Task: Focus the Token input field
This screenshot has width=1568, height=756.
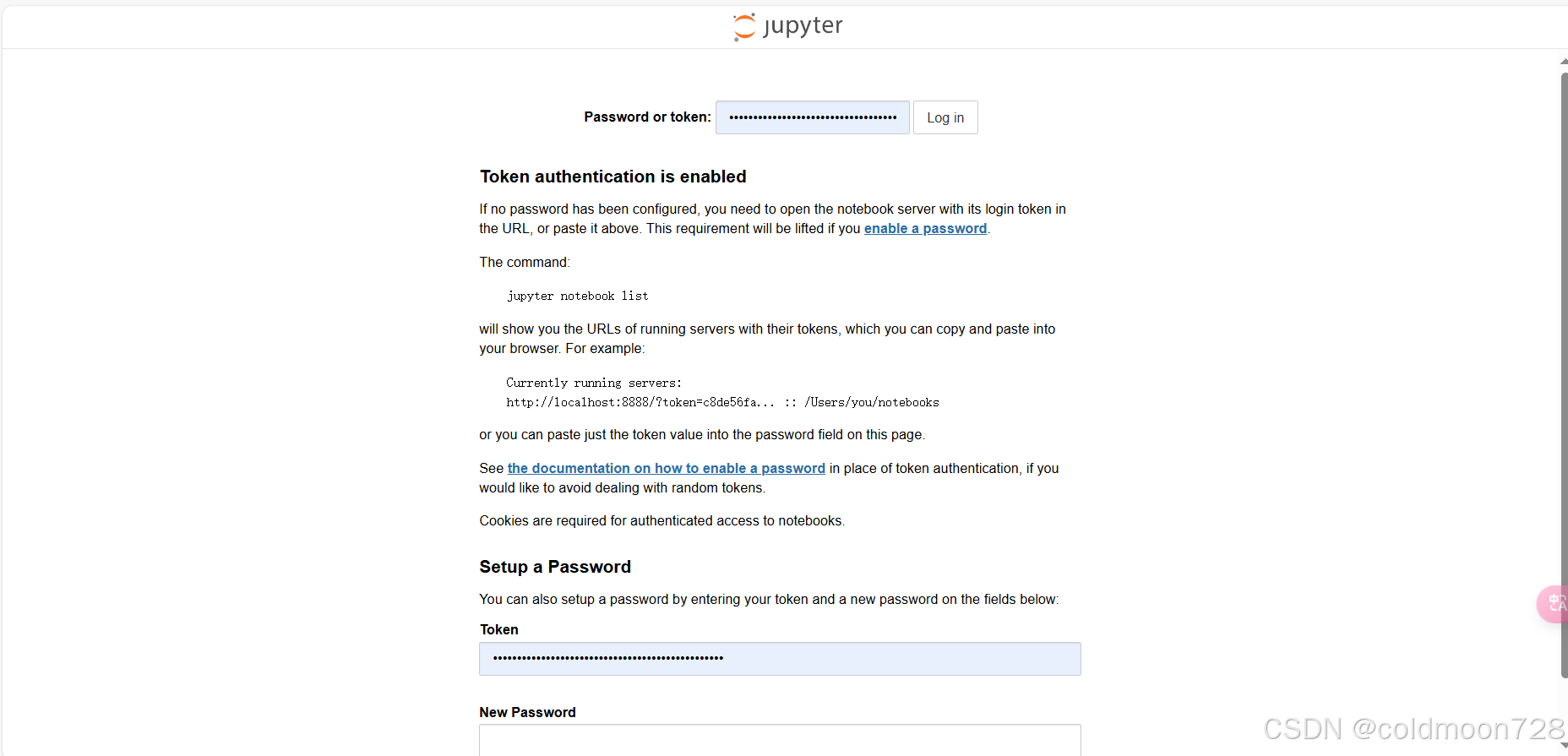Action: 779,659
